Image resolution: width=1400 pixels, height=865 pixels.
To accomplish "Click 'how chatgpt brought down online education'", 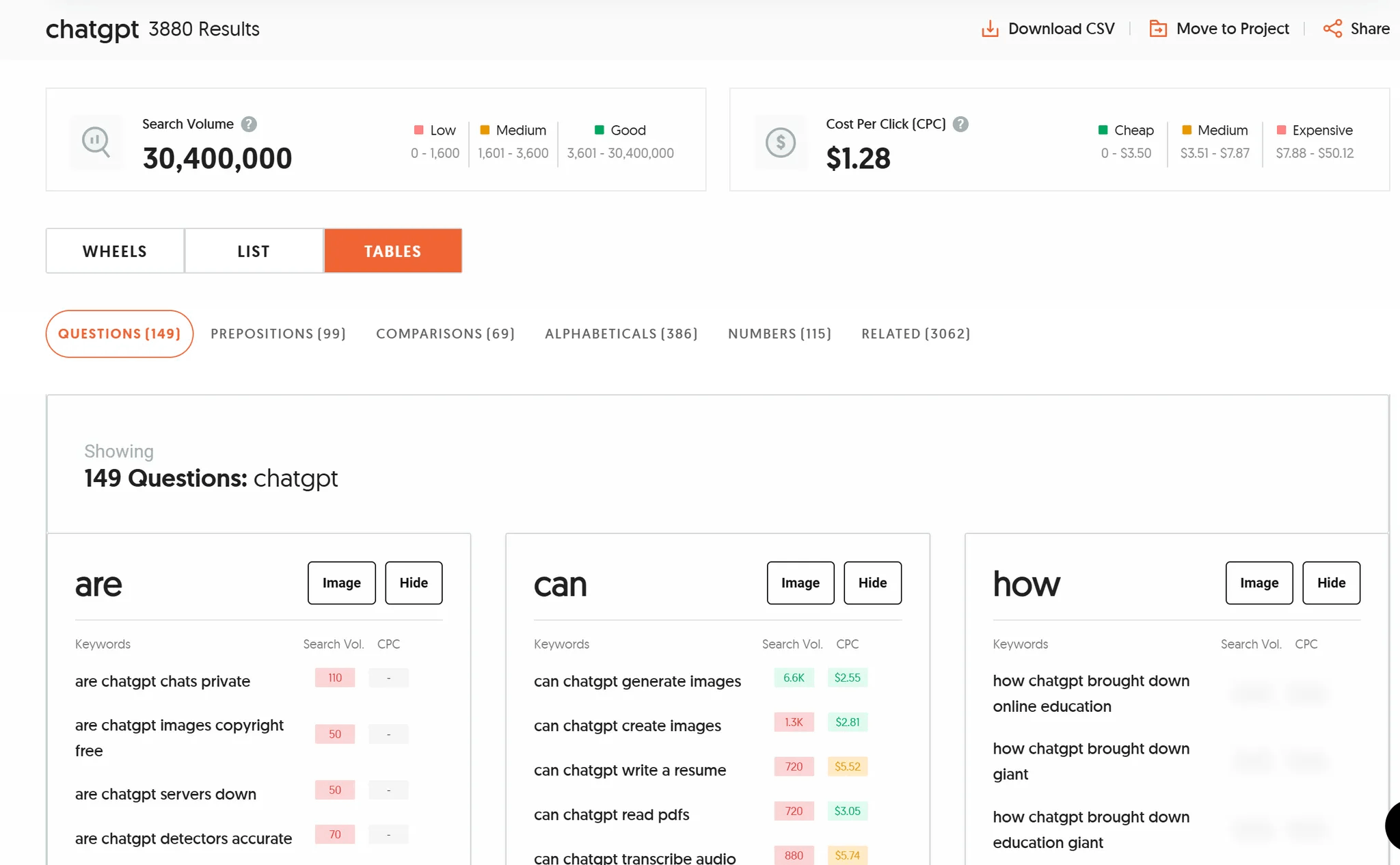I will (1091, 693).
